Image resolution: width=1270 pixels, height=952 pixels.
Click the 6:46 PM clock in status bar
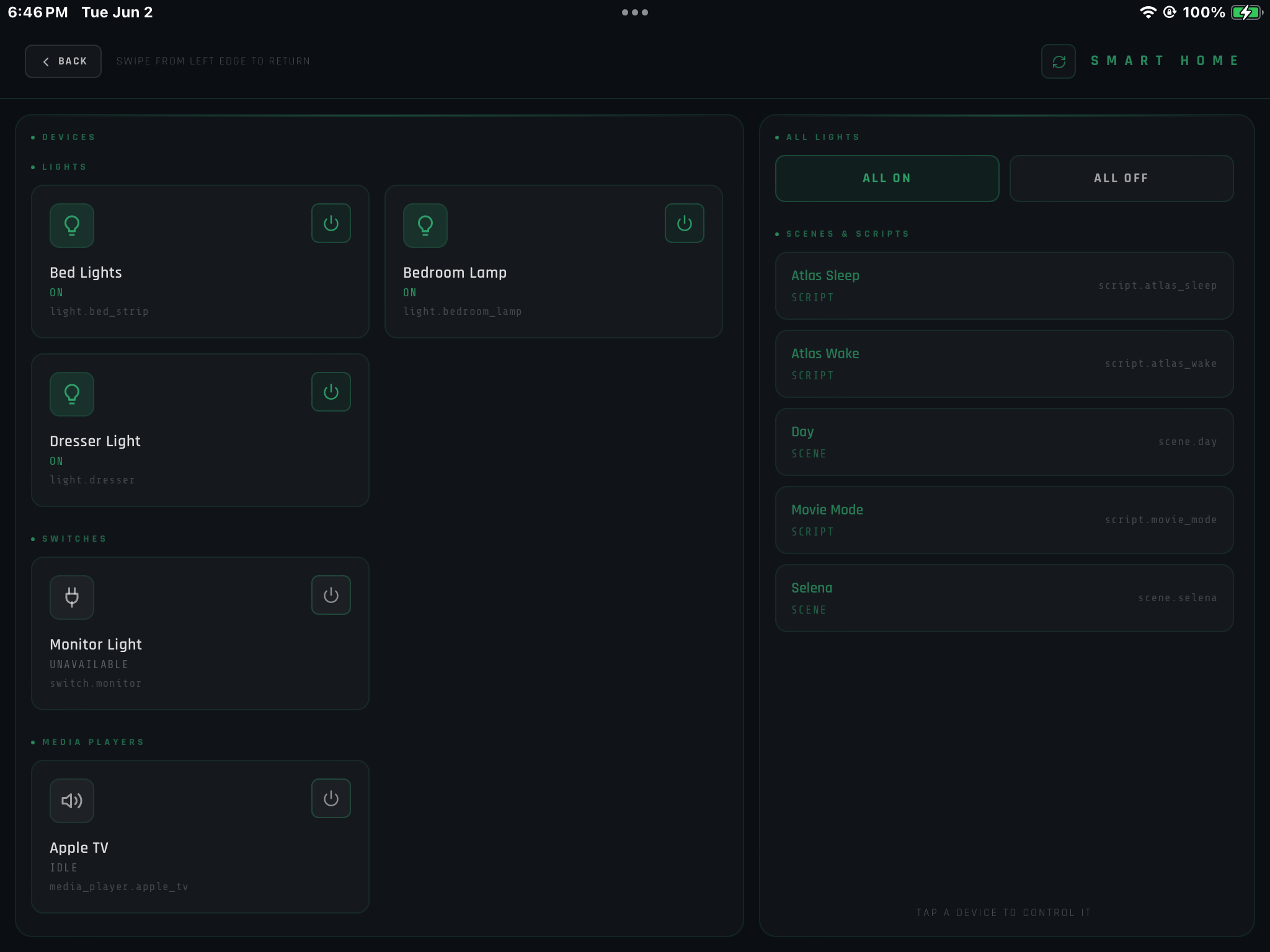[38, 12]
